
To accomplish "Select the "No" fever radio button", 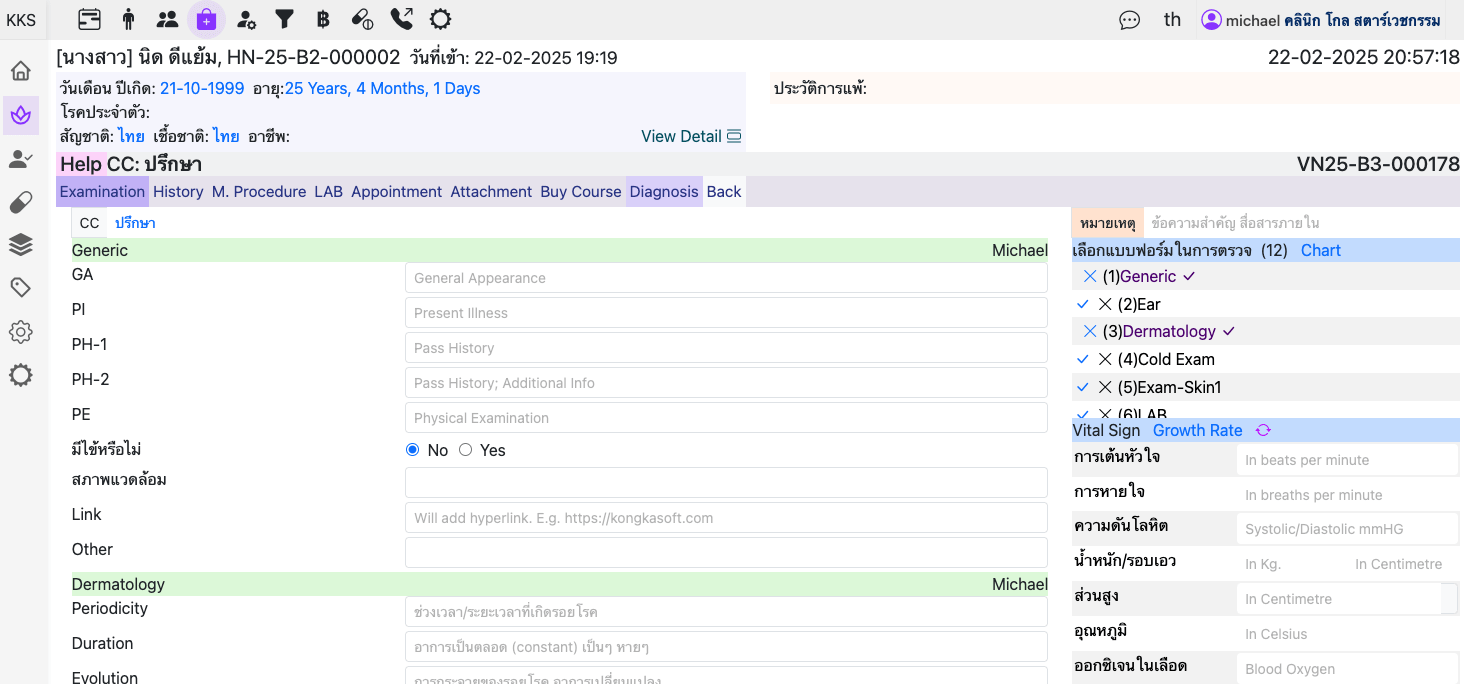I will (x=413, y=450).
